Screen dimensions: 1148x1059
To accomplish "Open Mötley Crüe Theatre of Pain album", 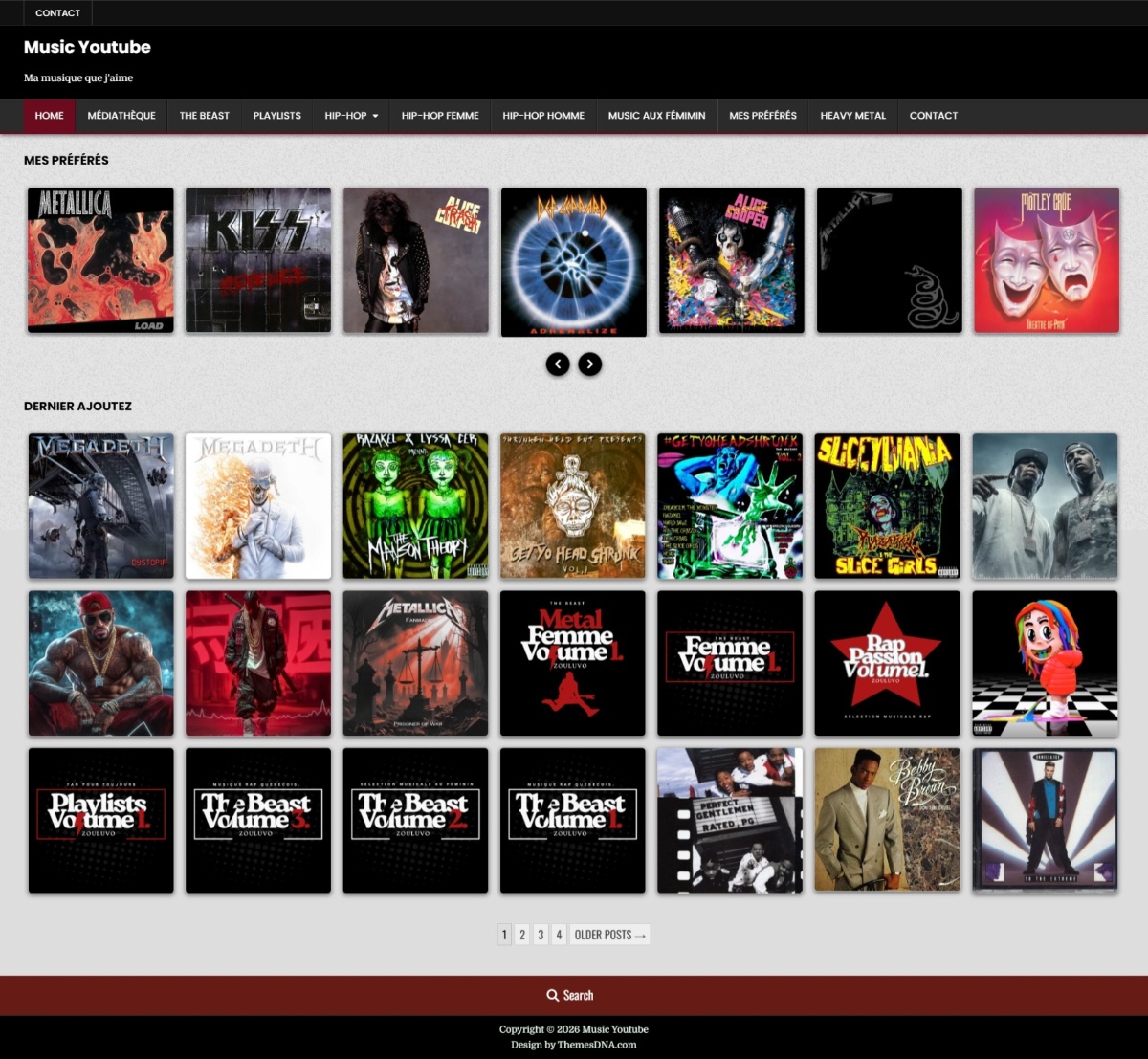I will [x=1047, y=260].
